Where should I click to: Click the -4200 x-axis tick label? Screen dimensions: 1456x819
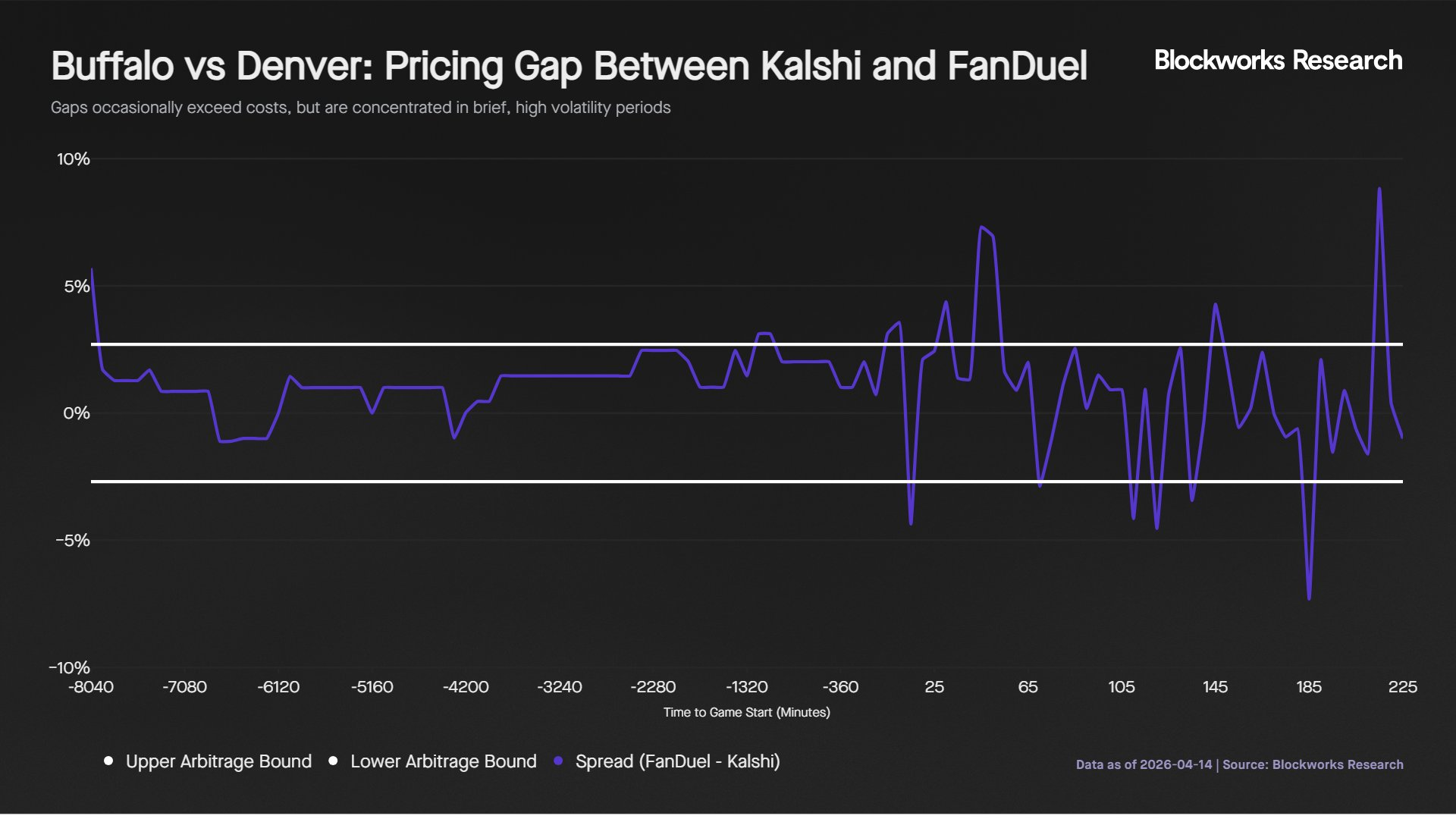point(466,687)
